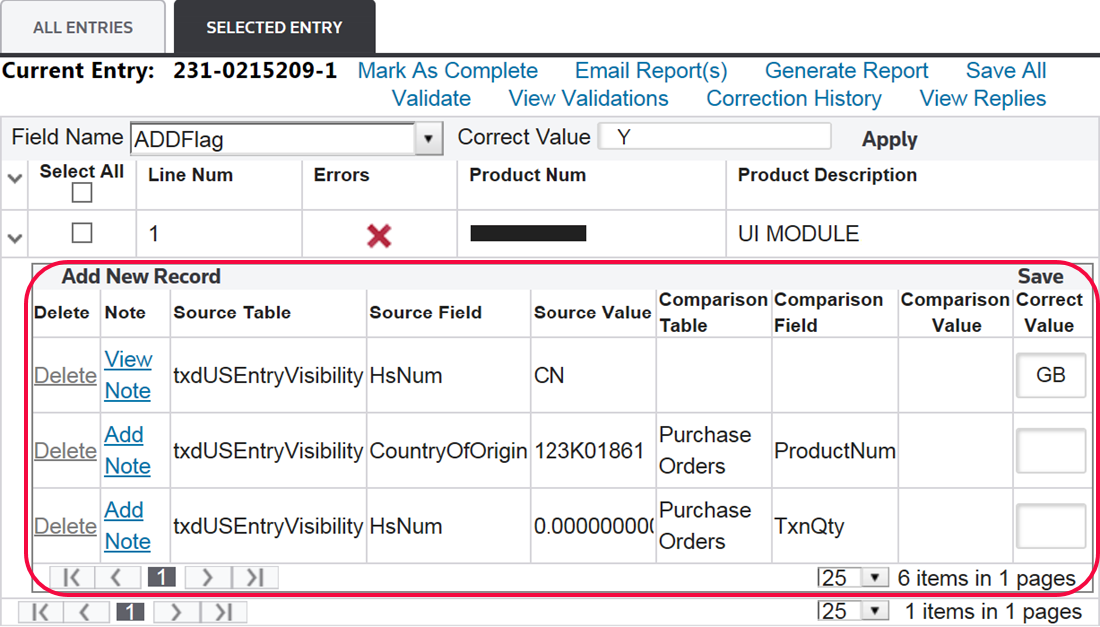The image size is (1100, 627).
Task: Click the Correct Value input showing Y
Action: tap(714, 136)
